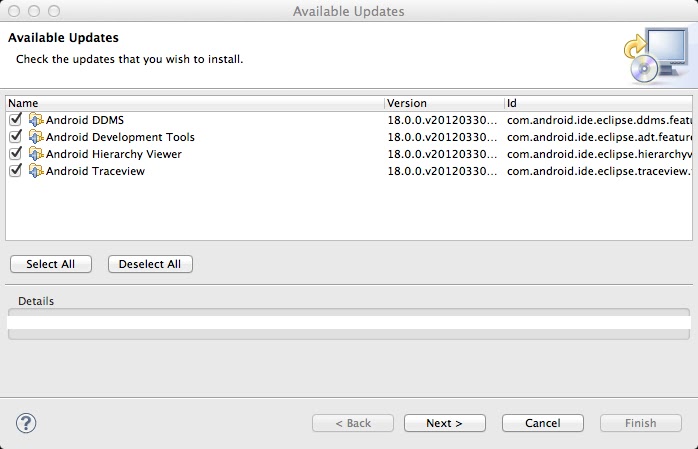Click the version cell of Android Hierarchy Viewer
The height and width of the screenshot is (449, 698).
point(442,154)
